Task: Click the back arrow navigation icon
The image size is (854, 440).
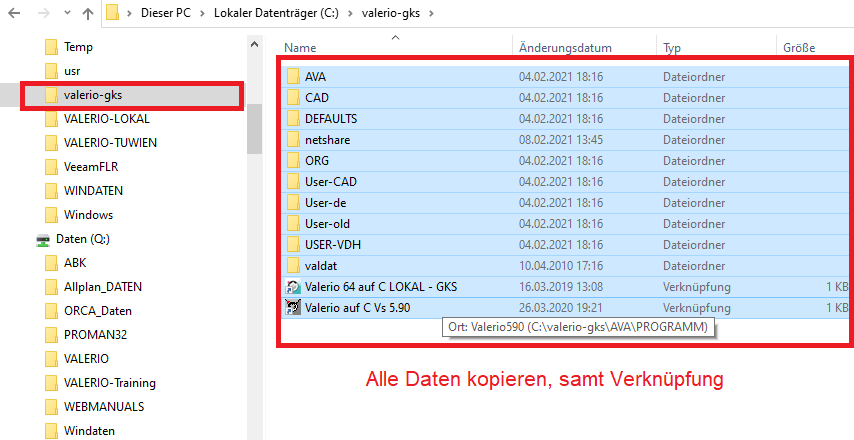Action: coord(14,14)
